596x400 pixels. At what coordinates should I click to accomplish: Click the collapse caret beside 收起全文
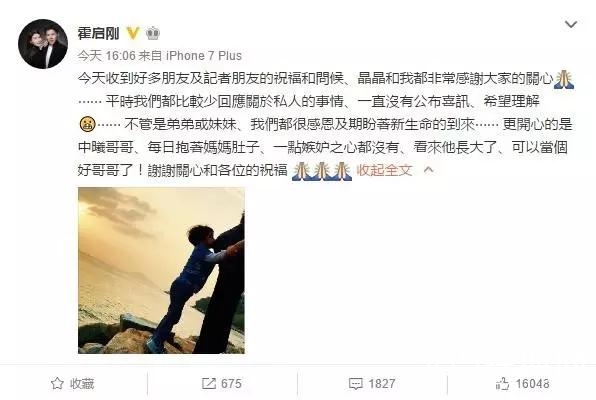click(428, 170)
